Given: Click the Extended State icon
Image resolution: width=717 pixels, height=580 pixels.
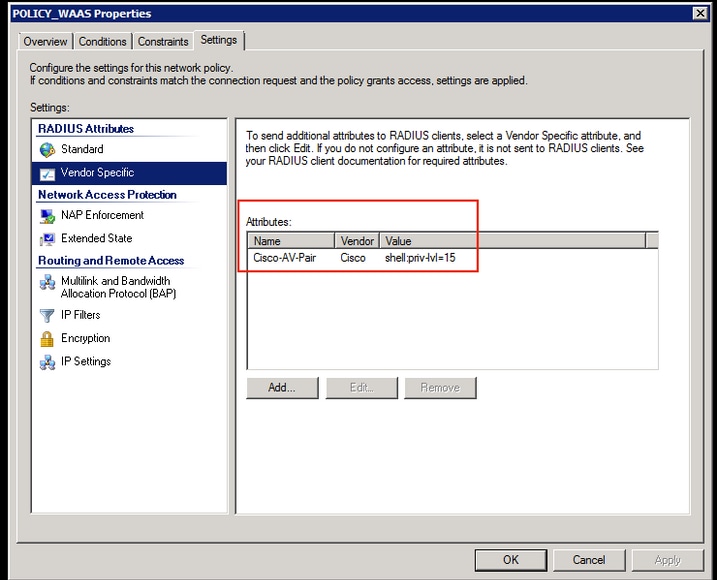Looking at the screenshot, I should (x=47, y=239).
